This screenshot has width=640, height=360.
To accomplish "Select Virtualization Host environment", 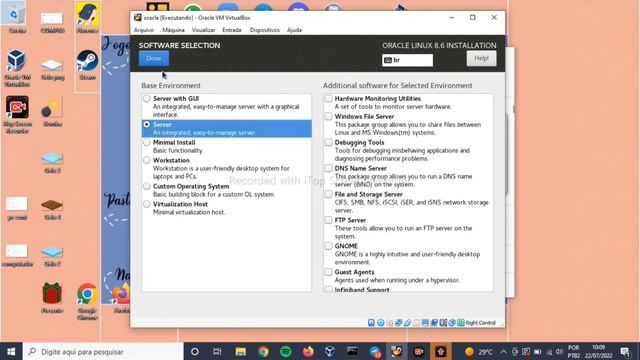I will [227, 208].
